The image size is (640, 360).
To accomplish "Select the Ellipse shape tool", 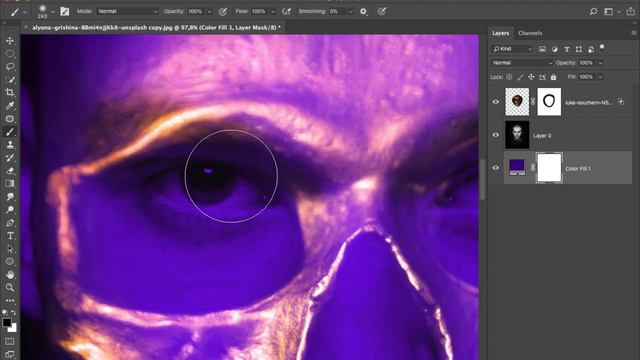I will point(10,262).
